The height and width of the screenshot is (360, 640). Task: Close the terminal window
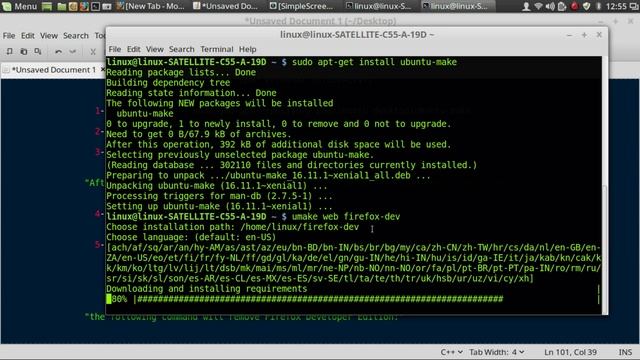coord(599,35)
